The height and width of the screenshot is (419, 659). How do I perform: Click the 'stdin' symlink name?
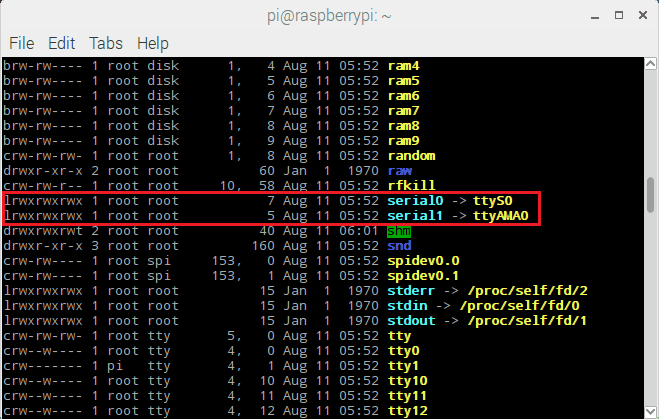pyautogui.click(x=407, y=306)
